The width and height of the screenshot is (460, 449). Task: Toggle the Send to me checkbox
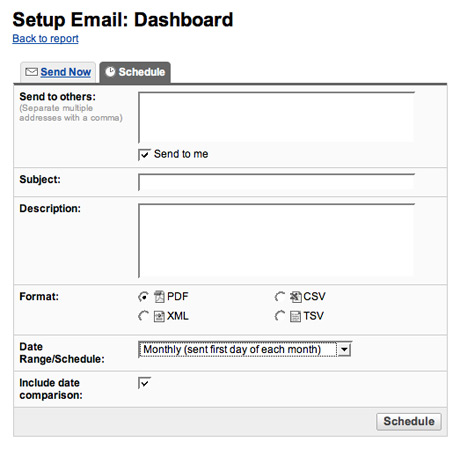[144, 155]
